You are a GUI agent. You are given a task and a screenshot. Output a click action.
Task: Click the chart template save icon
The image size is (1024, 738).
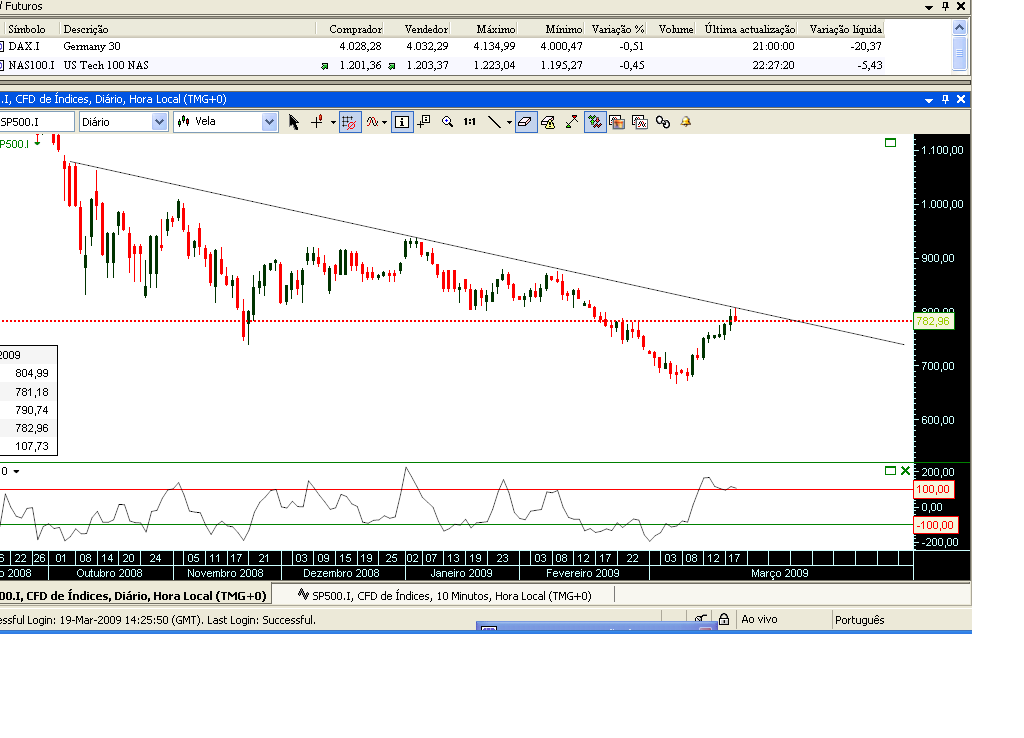pos(617,122)
